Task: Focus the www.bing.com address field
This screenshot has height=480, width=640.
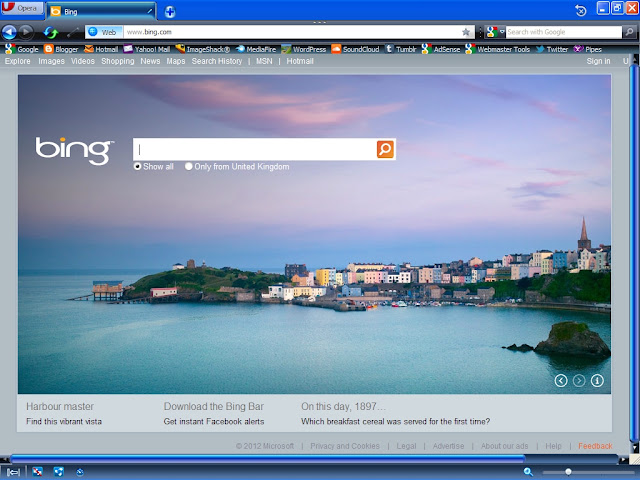Action: [292, 32]
